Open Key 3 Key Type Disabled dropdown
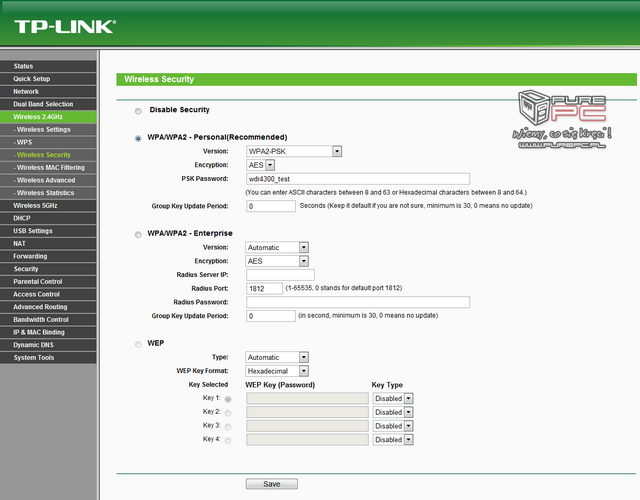 coord(393,426)
